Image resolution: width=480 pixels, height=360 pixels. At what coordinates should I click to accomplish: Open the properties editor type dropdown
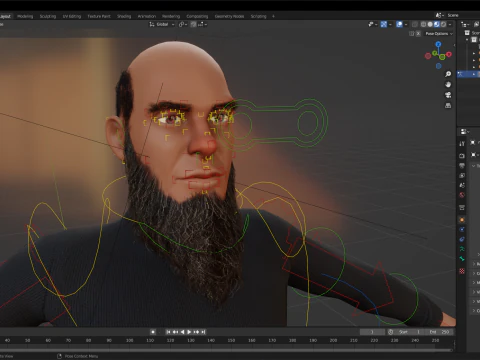[x=465, y=132]
